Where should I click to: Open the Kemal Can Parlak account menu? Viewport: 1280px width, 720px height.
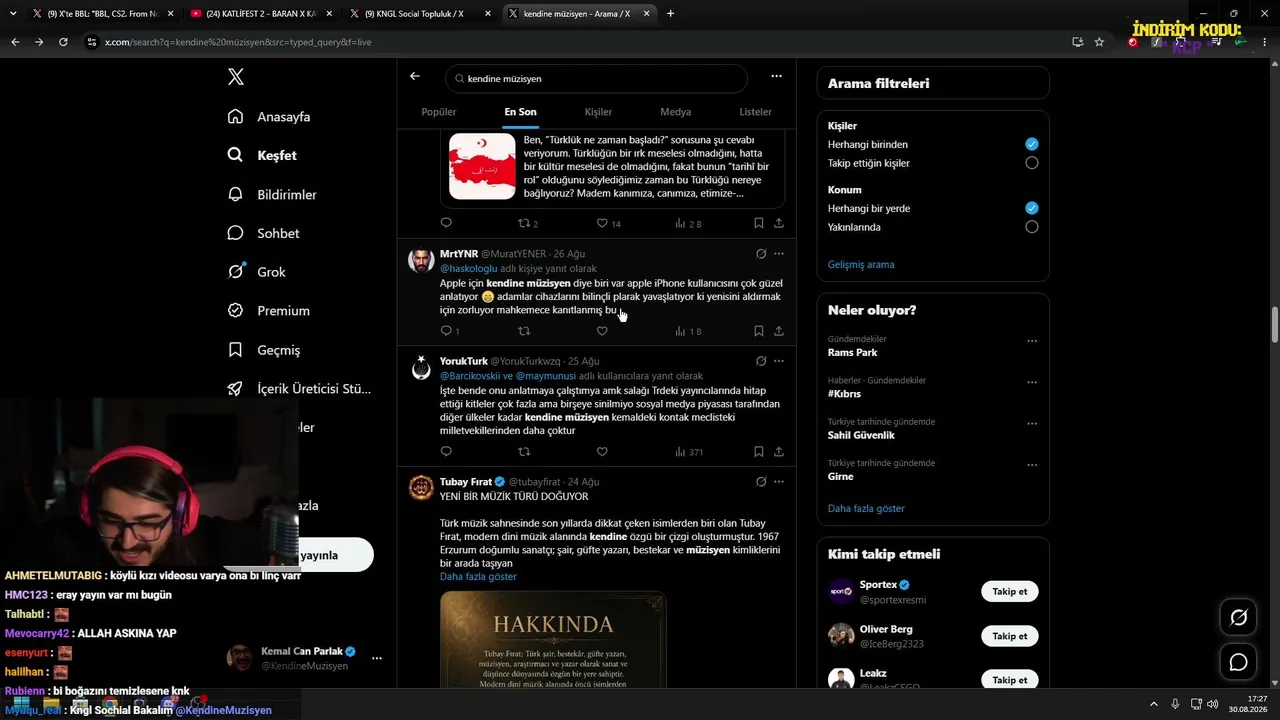coord(377,658)
